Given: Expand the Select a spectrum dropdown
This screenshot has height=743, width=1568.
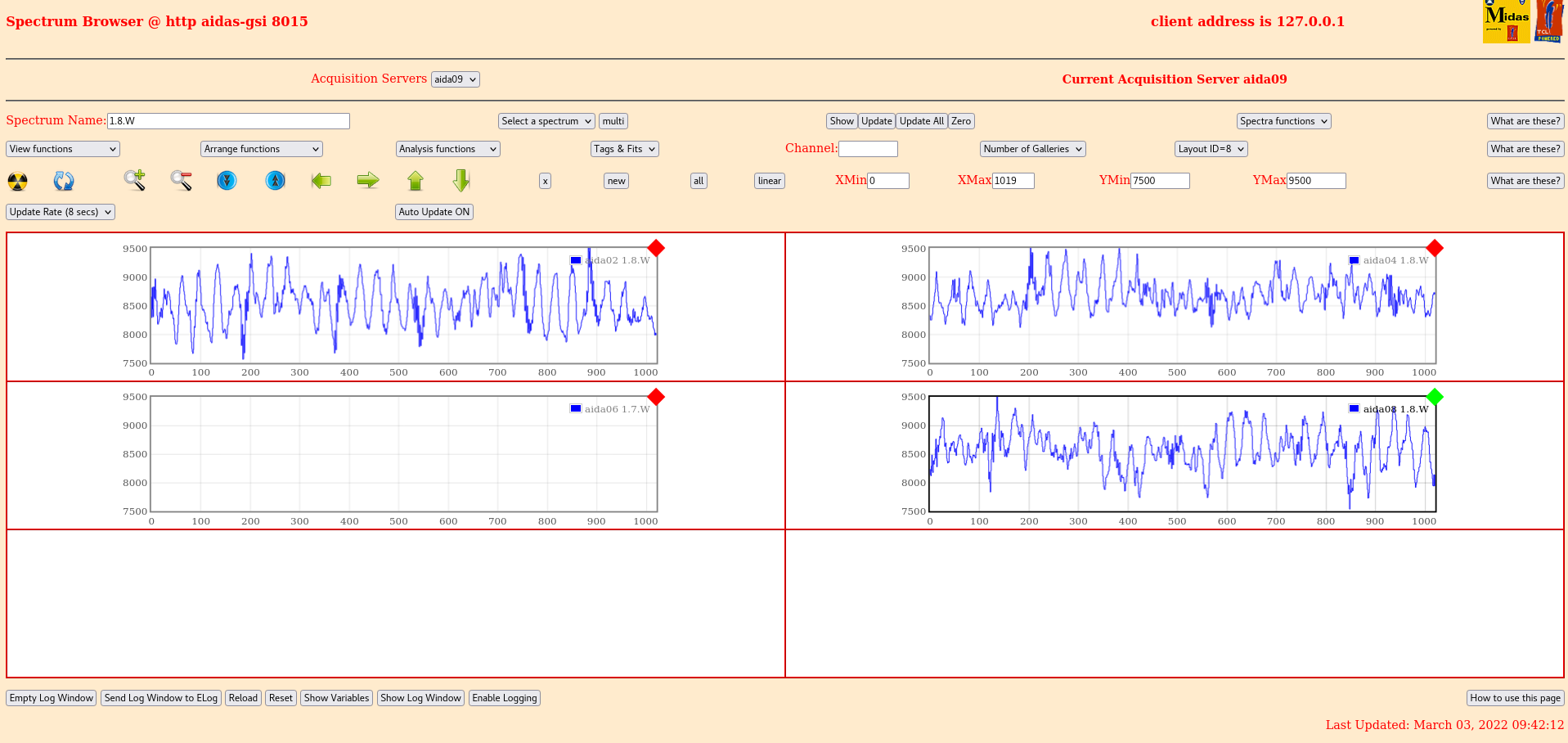Looking at the screenshot, I should [546, 121].
